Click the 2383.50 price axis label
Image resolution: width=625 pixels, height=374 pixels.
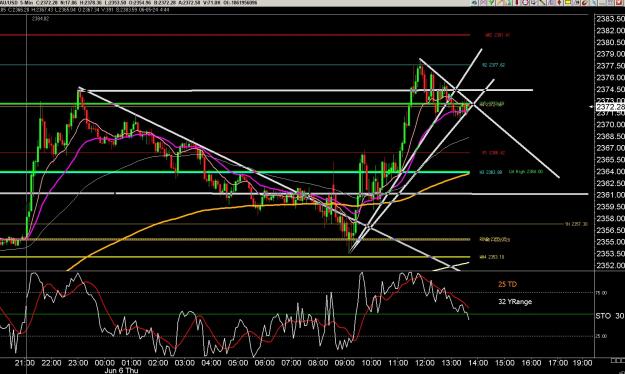pyautogui.click(x=610, y=19)
